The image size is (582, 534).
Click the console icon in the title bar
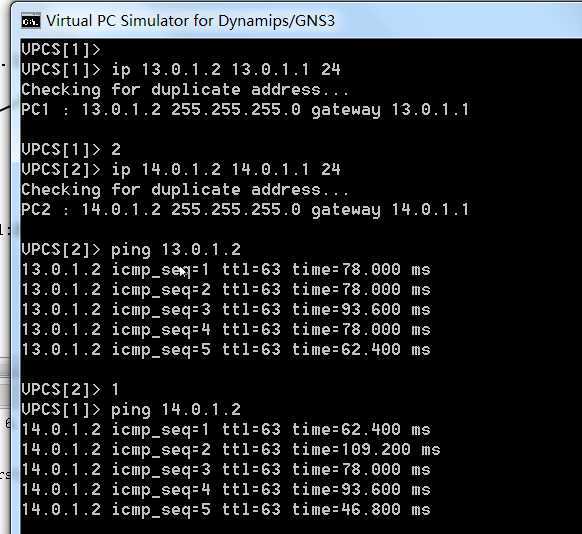[31, 21]
